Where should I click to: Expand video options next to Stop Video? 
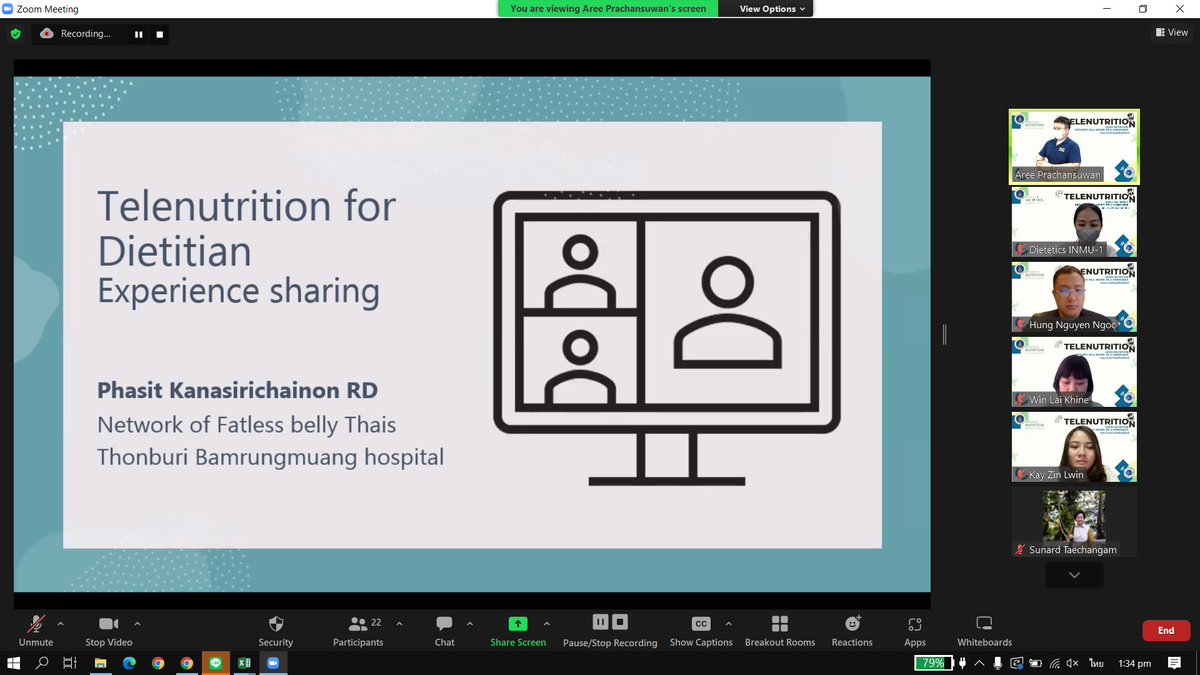[137, 622]
